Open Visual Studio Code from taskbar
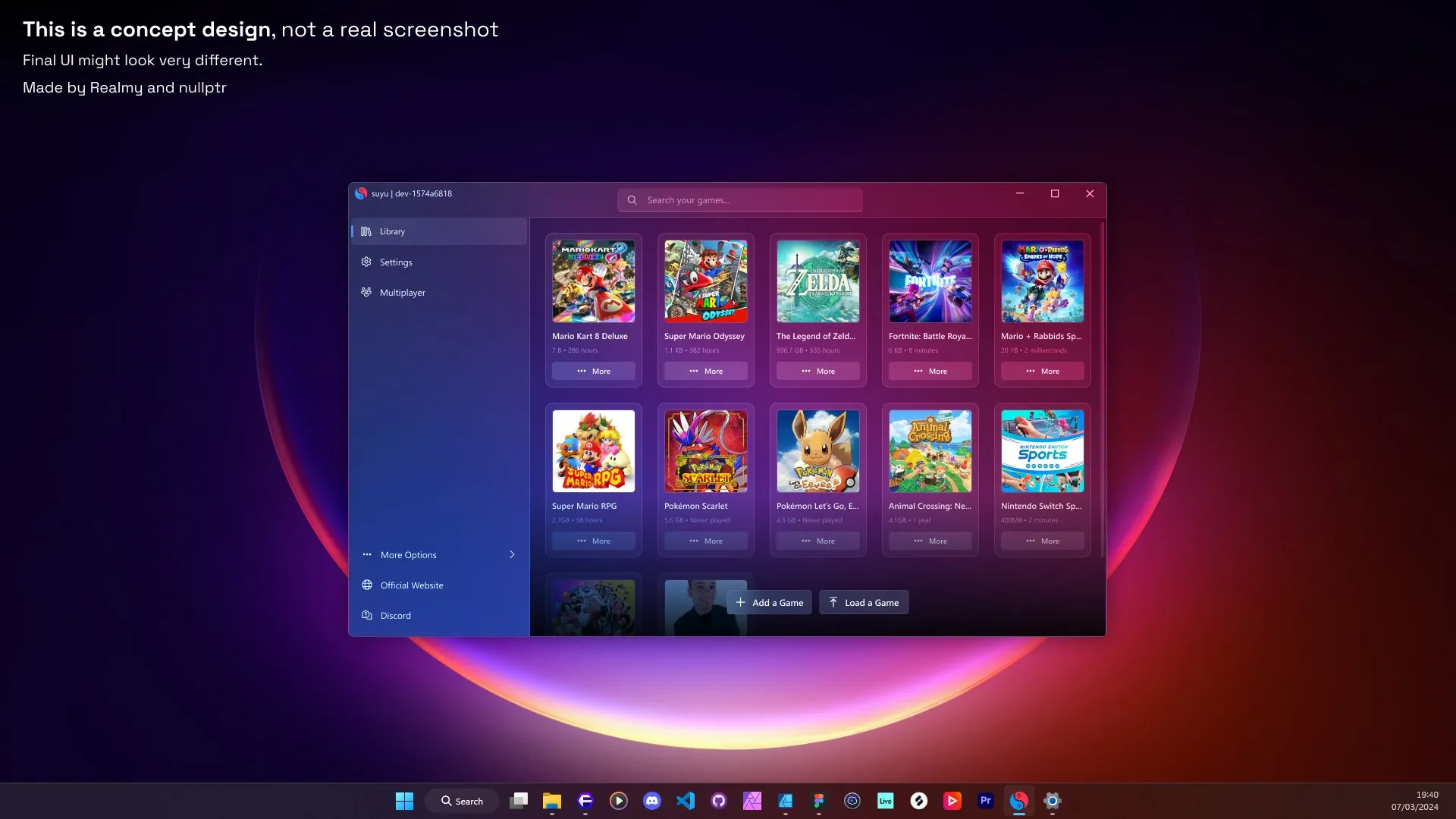 pos(686,801)
